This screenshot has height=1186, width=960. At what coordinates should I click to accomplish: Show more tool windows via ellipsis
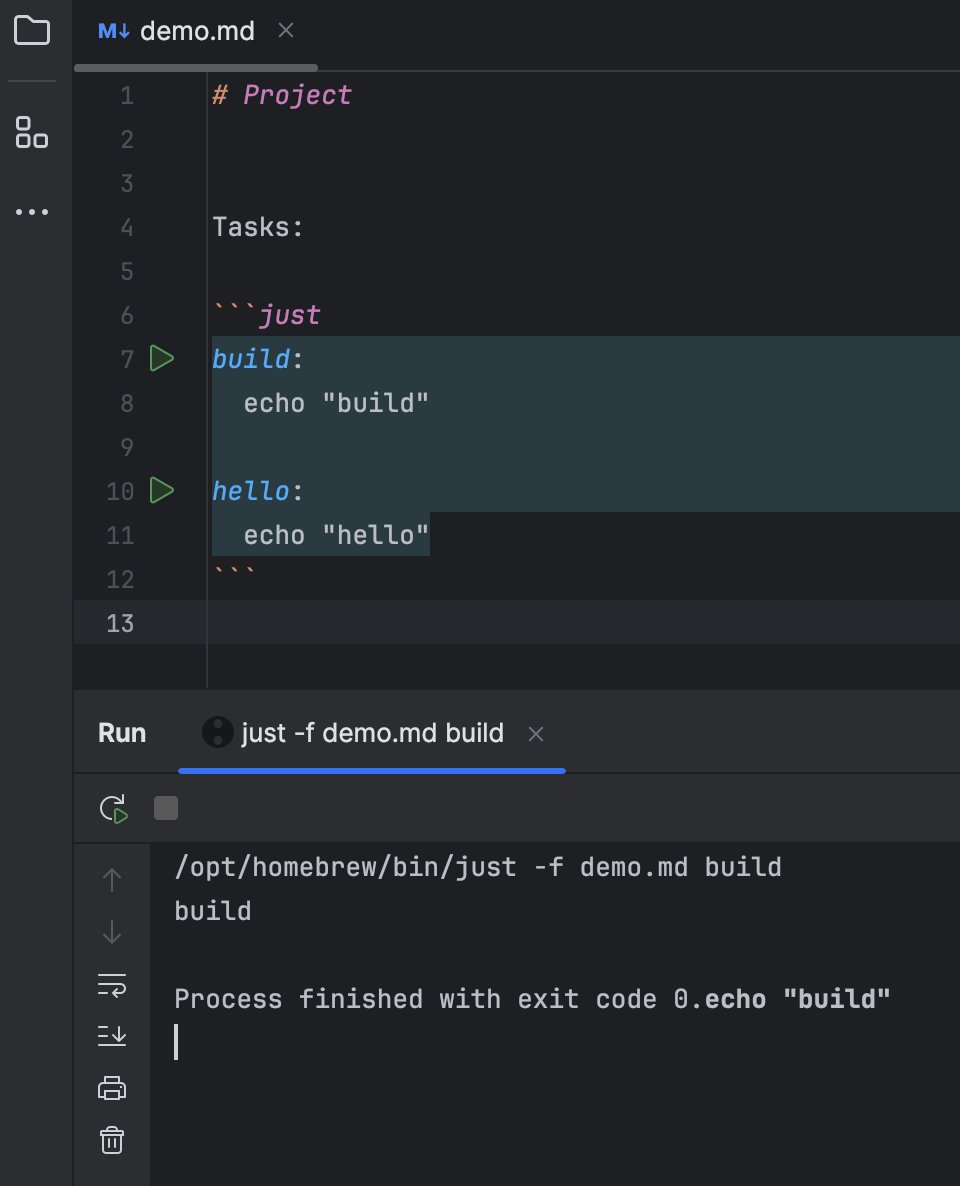32,212
